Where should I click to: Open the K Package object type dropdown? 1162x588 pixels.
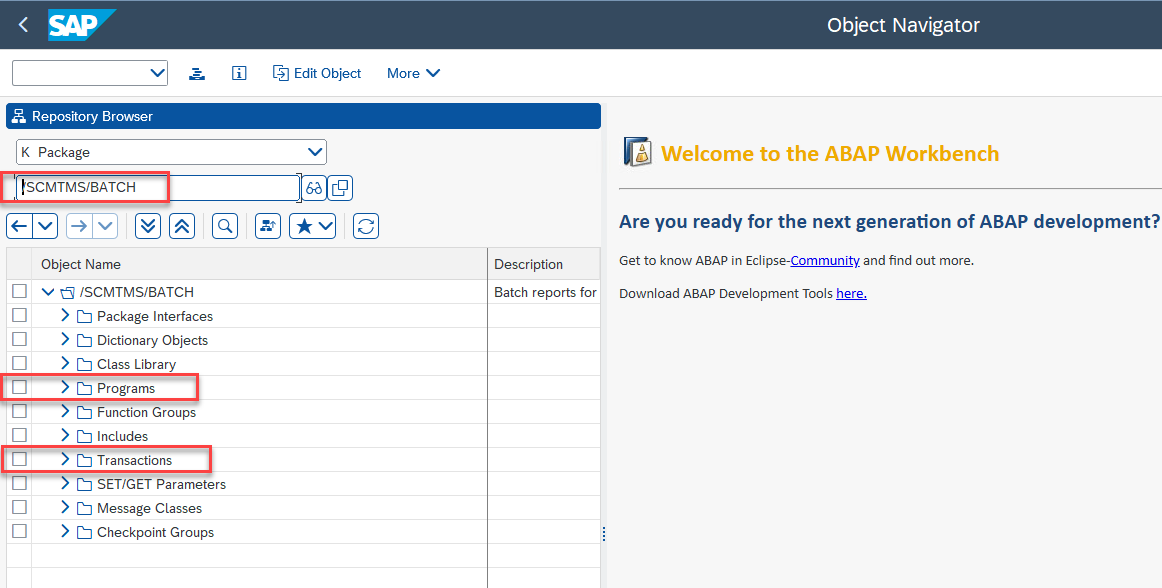(x=171, y=152)
